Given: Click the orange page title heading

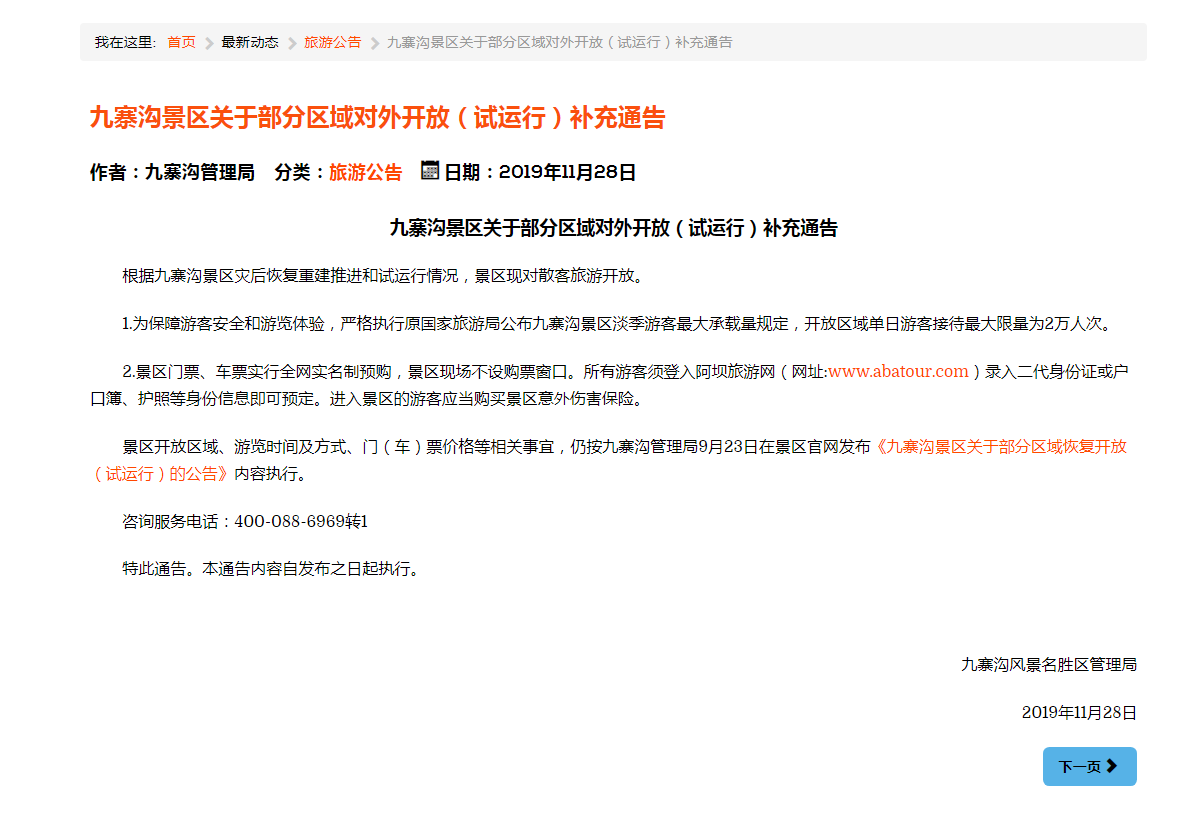Looking at the screenshot, I should pyautogui.click(x=377, y=118).
